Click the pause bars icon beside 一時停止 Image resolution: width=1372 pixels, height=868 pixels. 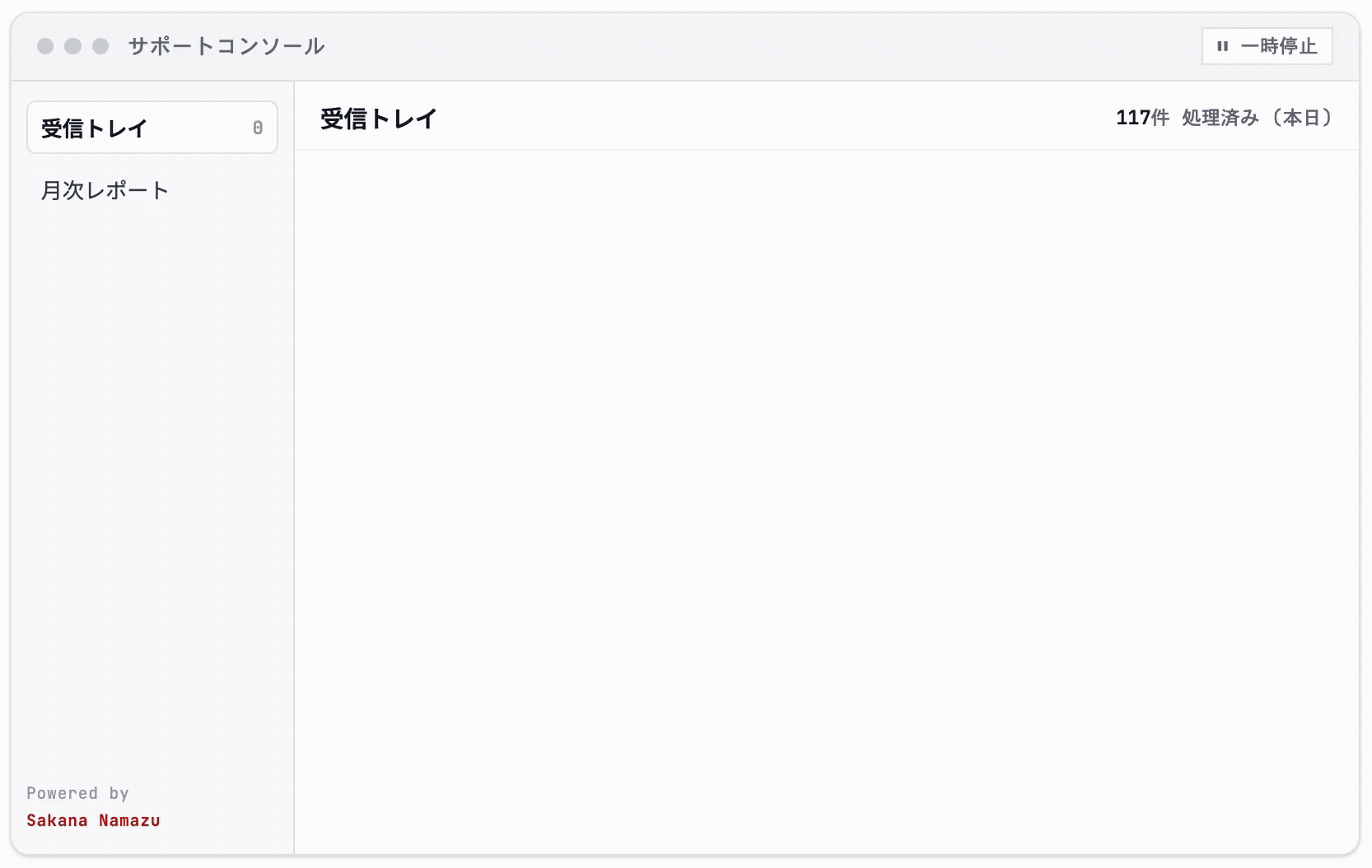tap(1223, 46)
